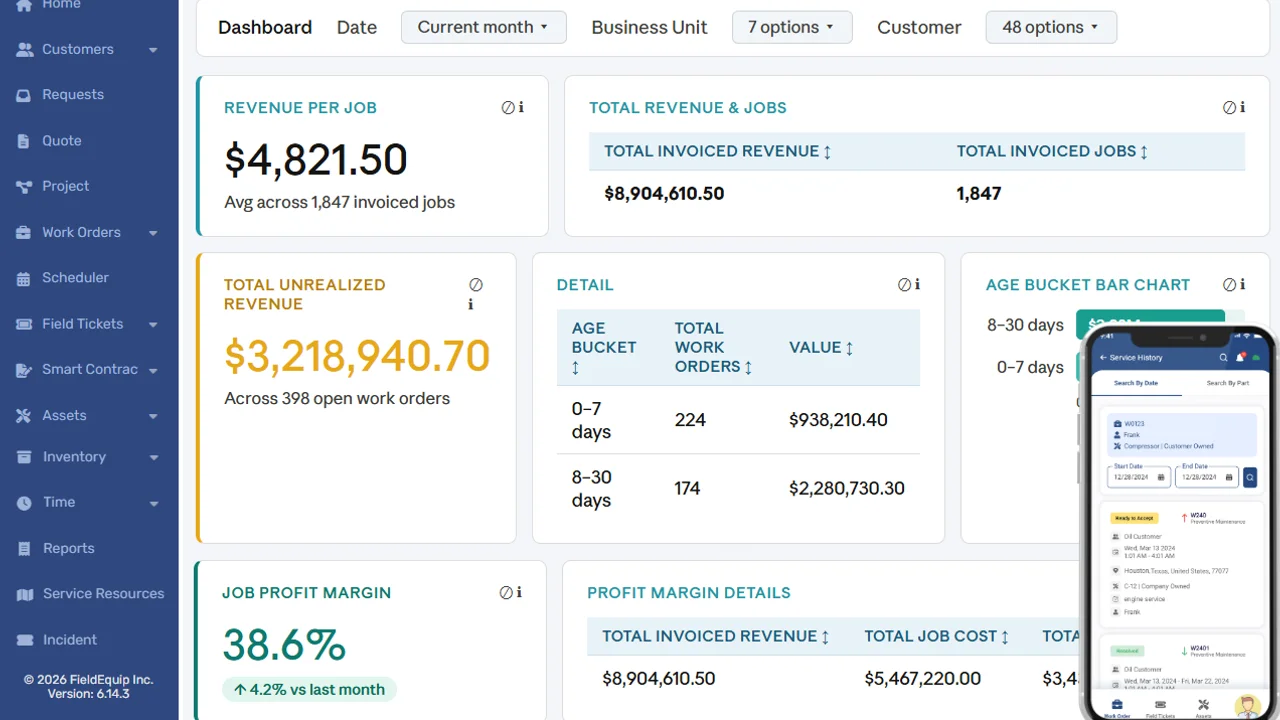Tap the notification bell in phone header
The image size is (1280, 720).
pyautogui.click(x=1241, y=357)
